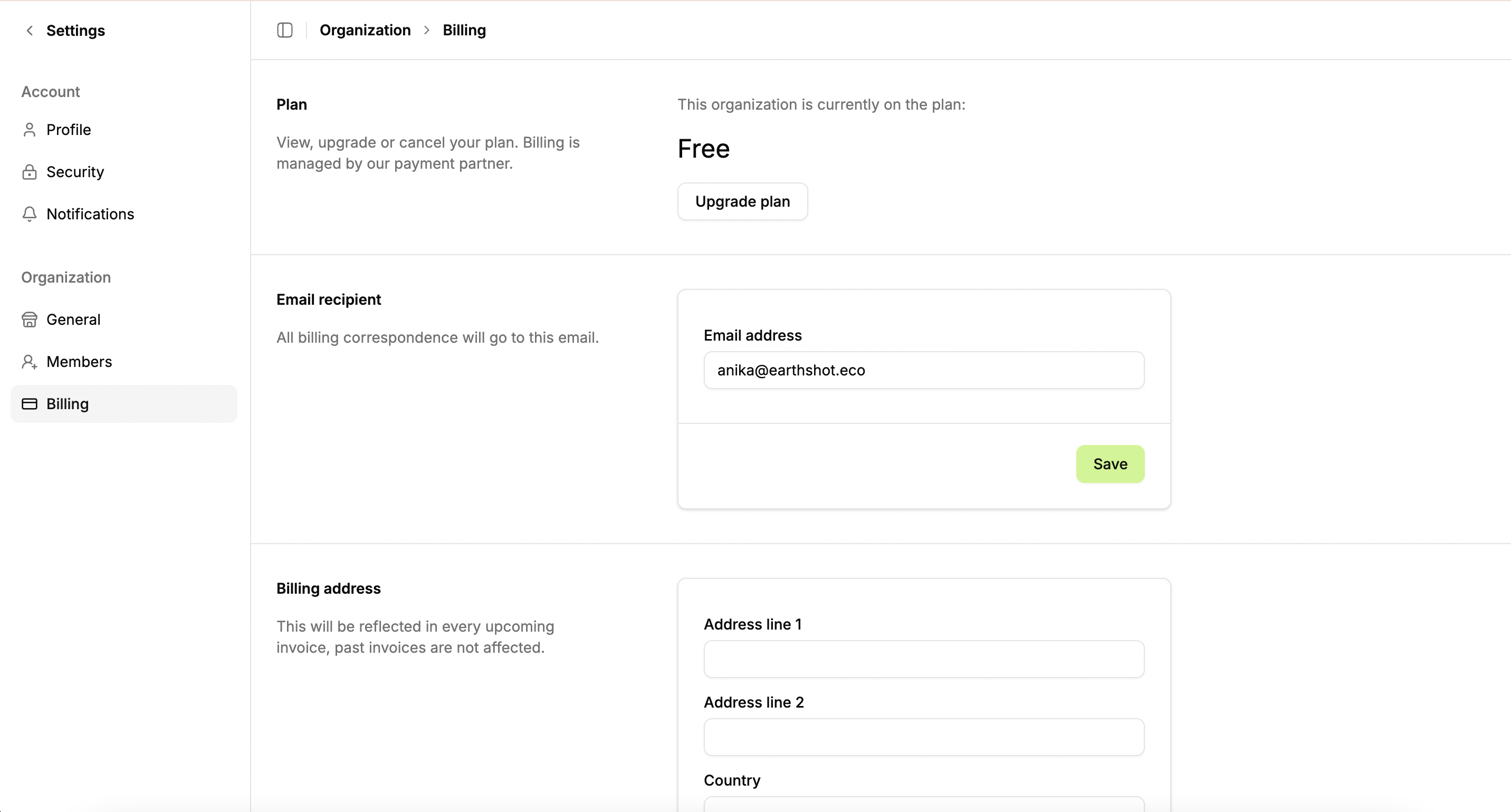Go to Security settings
1511x812 pixels.
(x=75, y=172)
